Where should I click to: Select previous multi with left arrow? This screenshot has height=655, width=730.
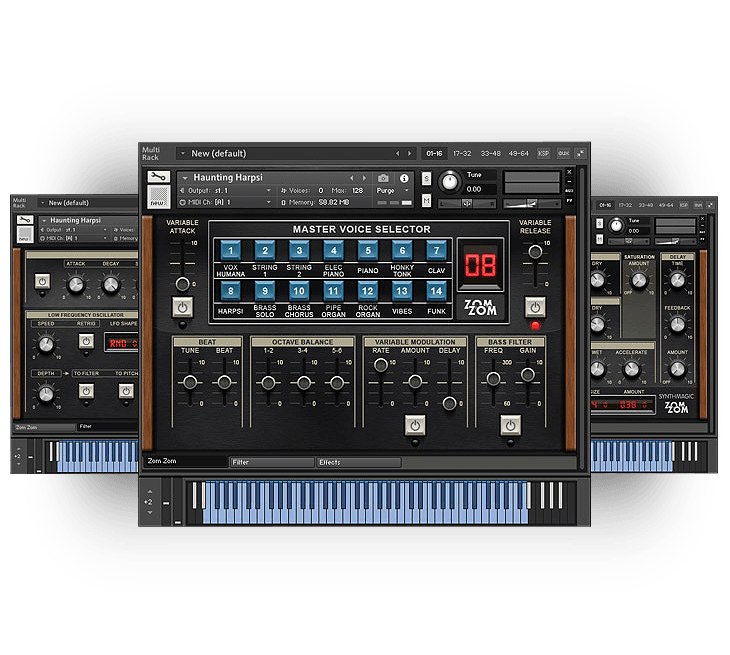[x=398, y=153]
